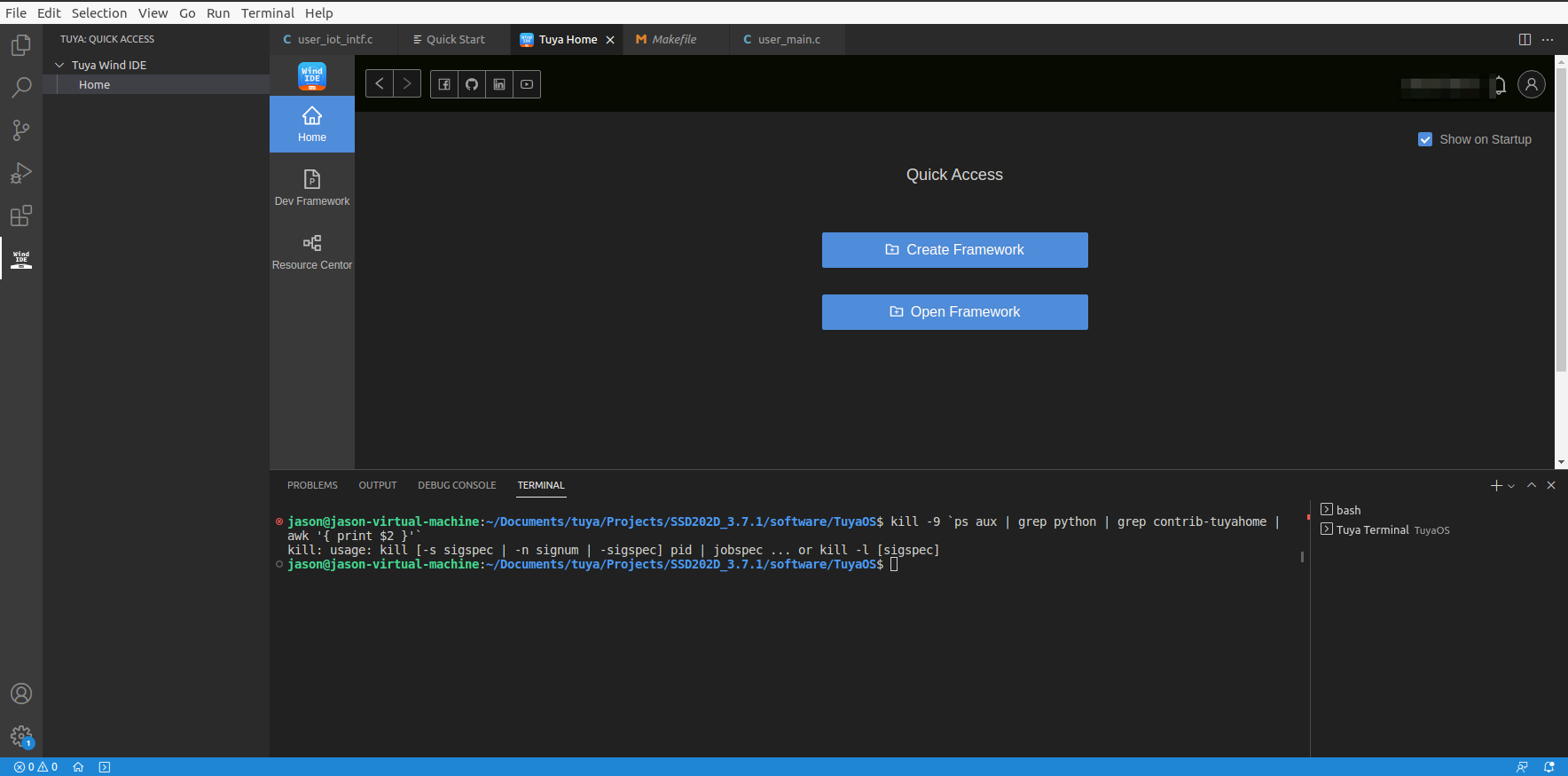Open Dev Framework page

312,188
